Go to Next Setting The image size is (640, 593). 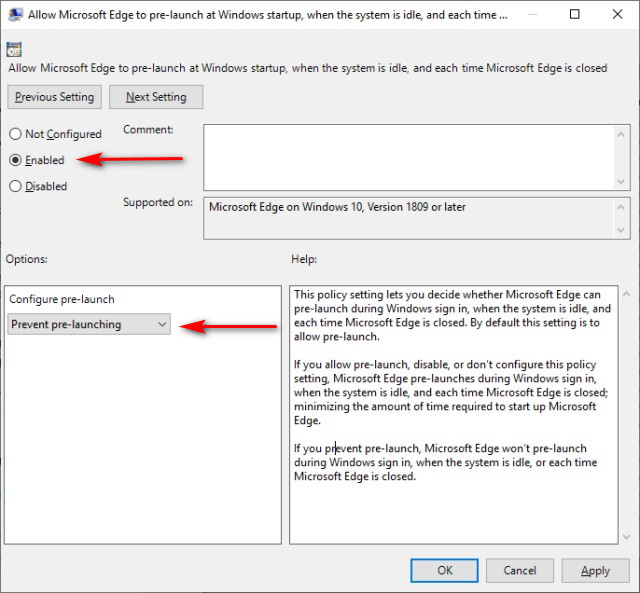156,97
